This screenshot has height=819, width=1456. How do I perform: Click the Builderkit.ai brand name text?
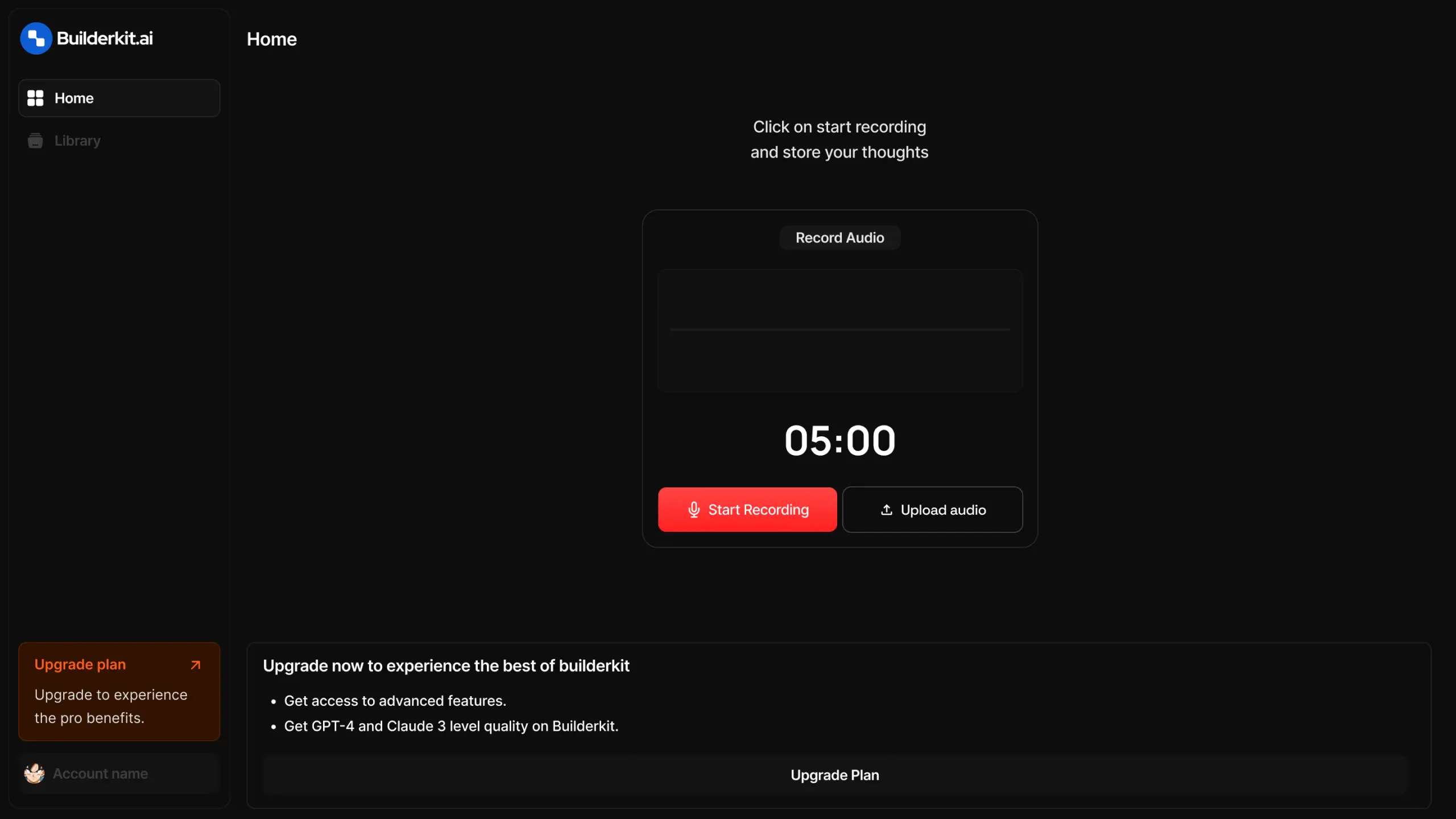[x=105, y=38]
